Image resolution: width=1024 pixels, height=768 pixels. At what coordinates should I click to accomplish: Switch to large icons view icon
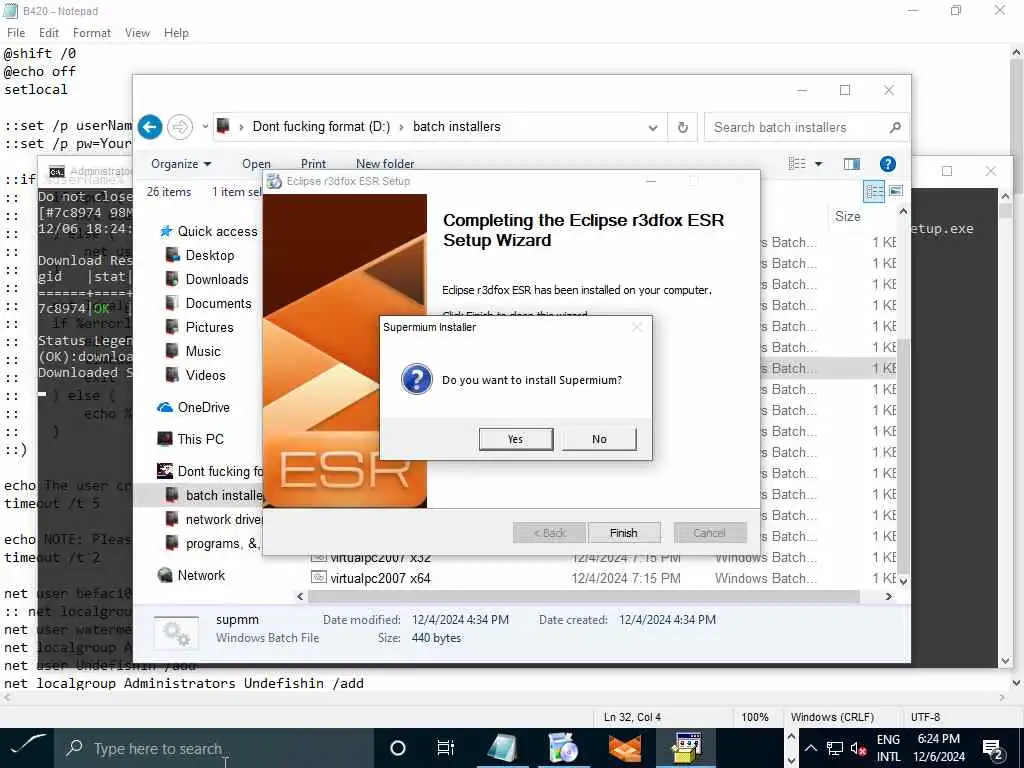(x=896, y=191)
